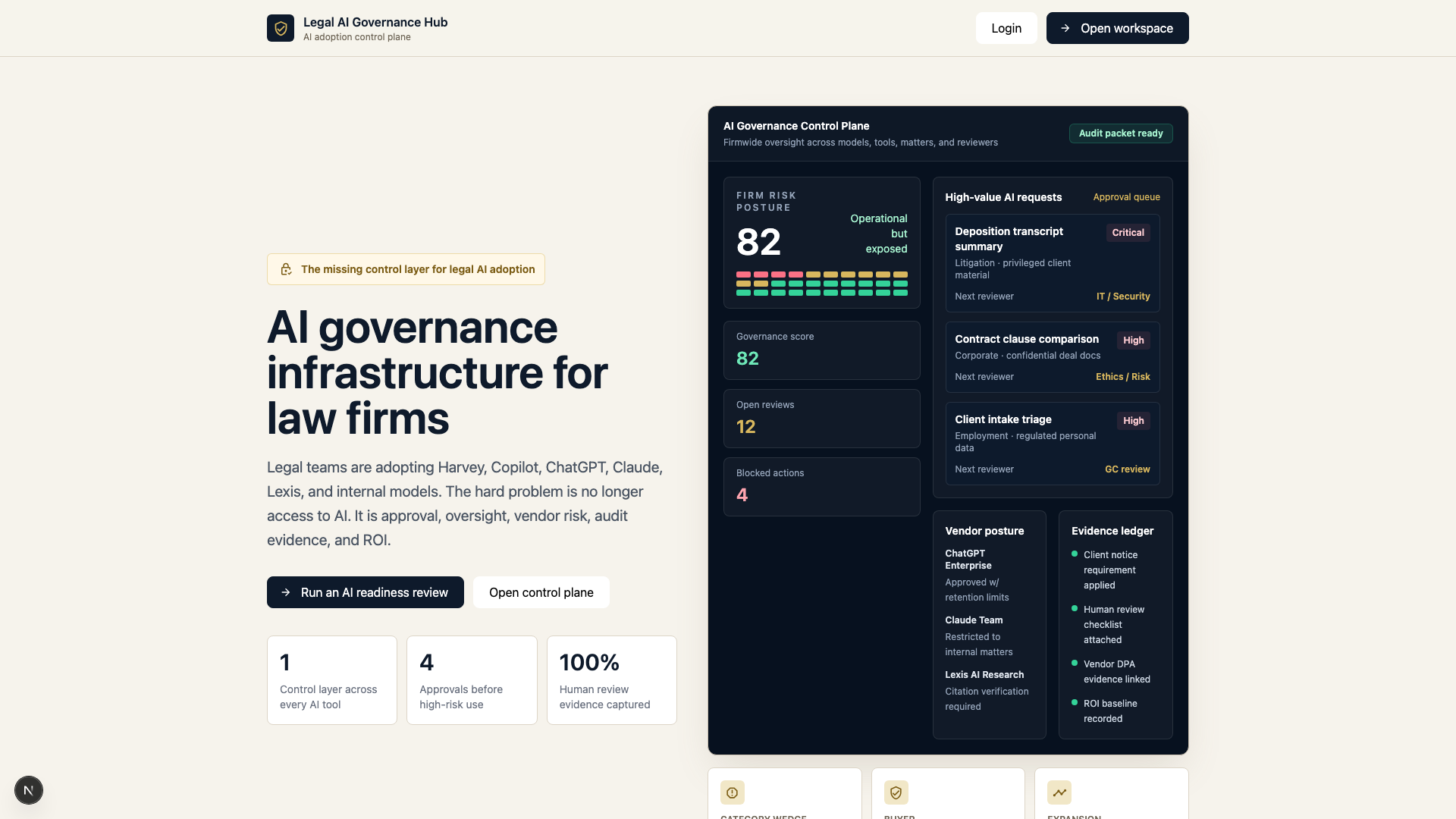
Task: Click the shield logo icon in header
Action: [281, 28]
